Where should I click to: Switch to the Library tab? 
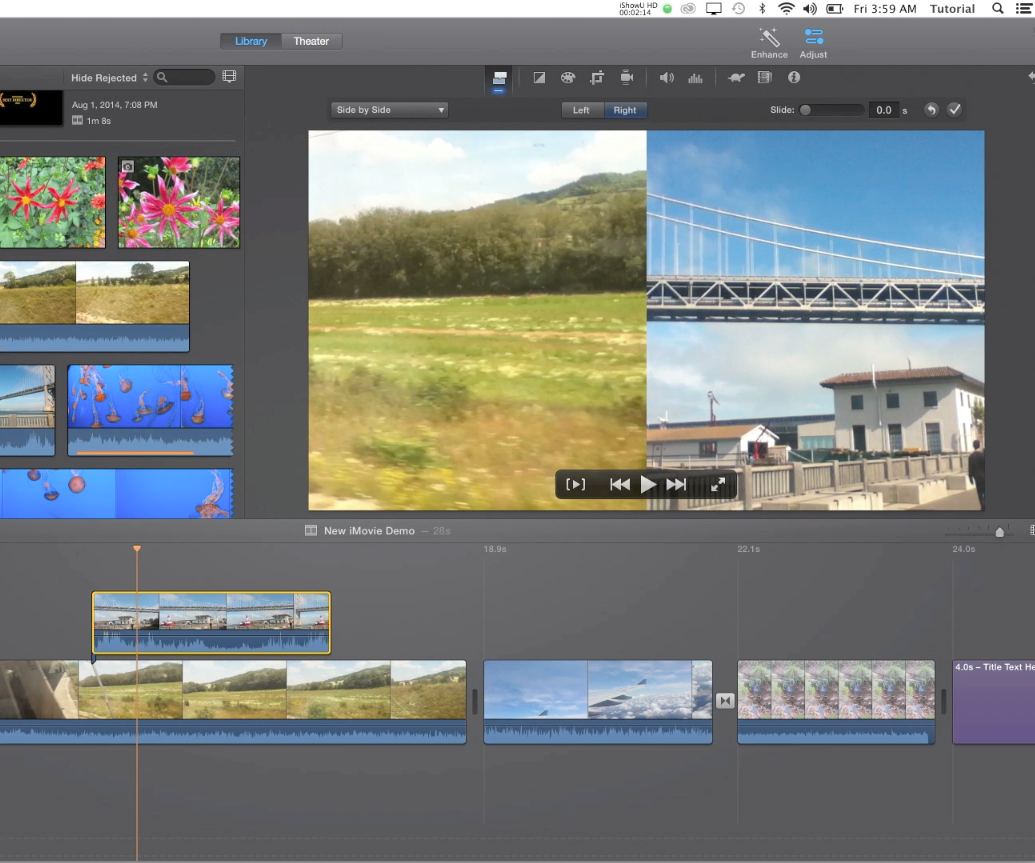pyautogui.click(x=251, y=41)
